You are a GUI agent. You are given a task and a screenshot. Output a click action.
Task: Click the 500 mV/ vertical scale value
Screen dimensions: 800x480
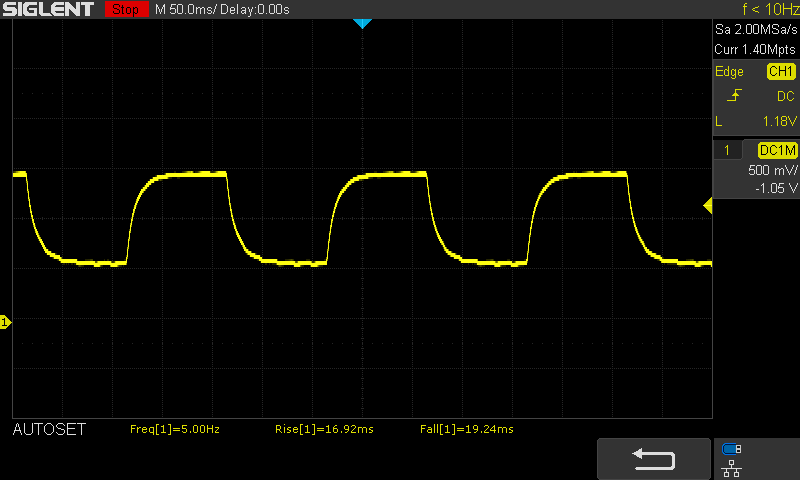click(x=772, y=170)
